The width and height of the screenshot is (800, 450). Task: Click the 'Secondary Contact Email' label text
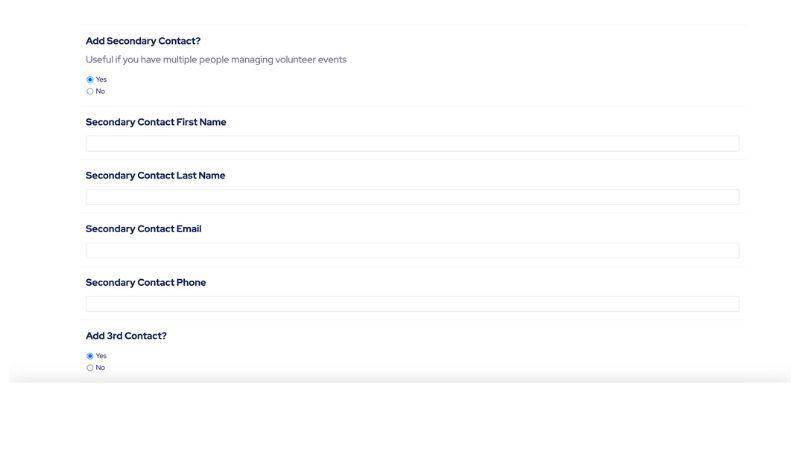click(x=143, y=229)
